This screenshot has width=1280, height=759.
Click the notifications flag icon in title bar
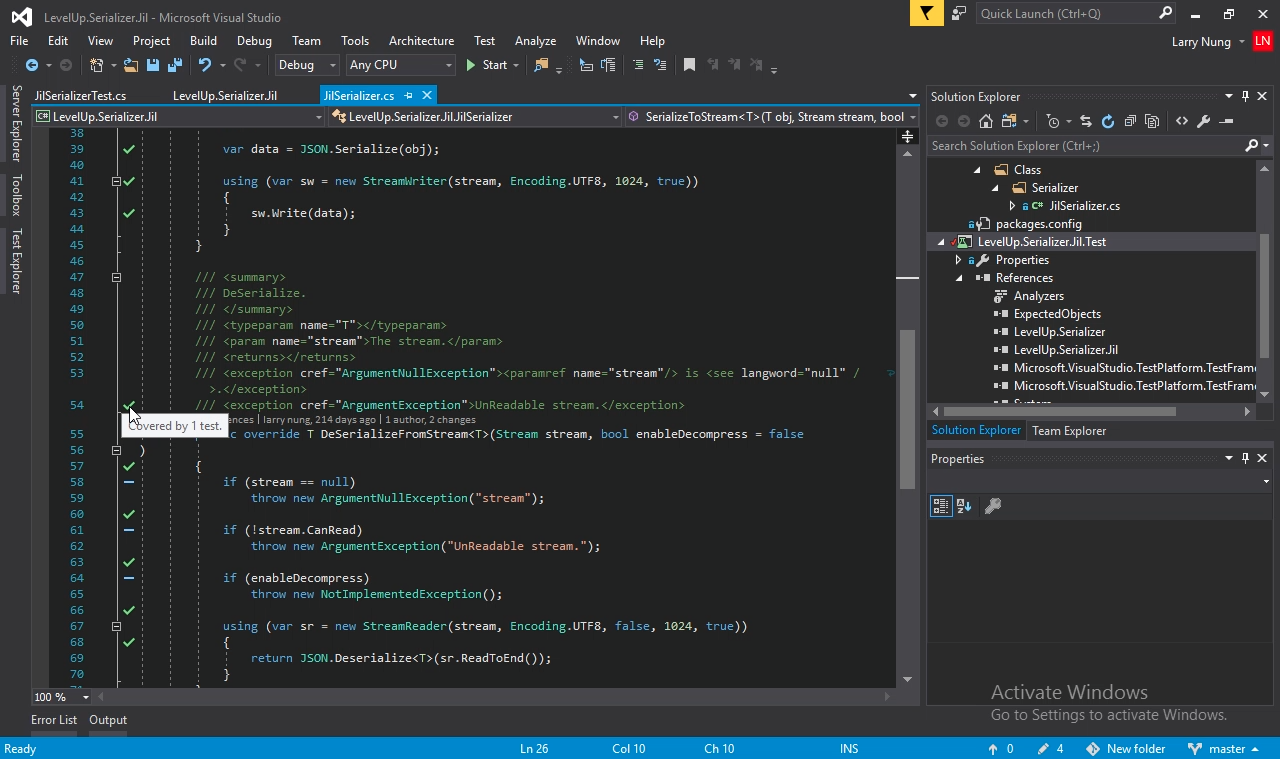click(x=927, y=13)
